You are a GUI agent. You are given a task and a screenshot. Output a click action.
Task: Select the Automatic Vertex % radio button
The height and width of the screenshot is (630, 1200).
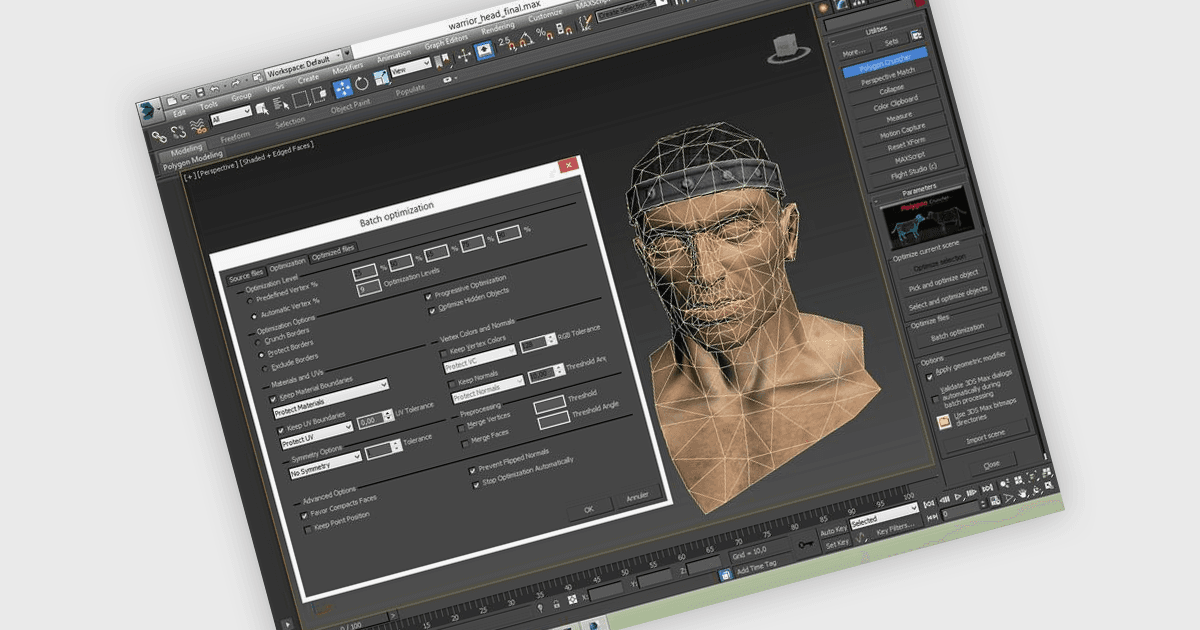[254, 315]
